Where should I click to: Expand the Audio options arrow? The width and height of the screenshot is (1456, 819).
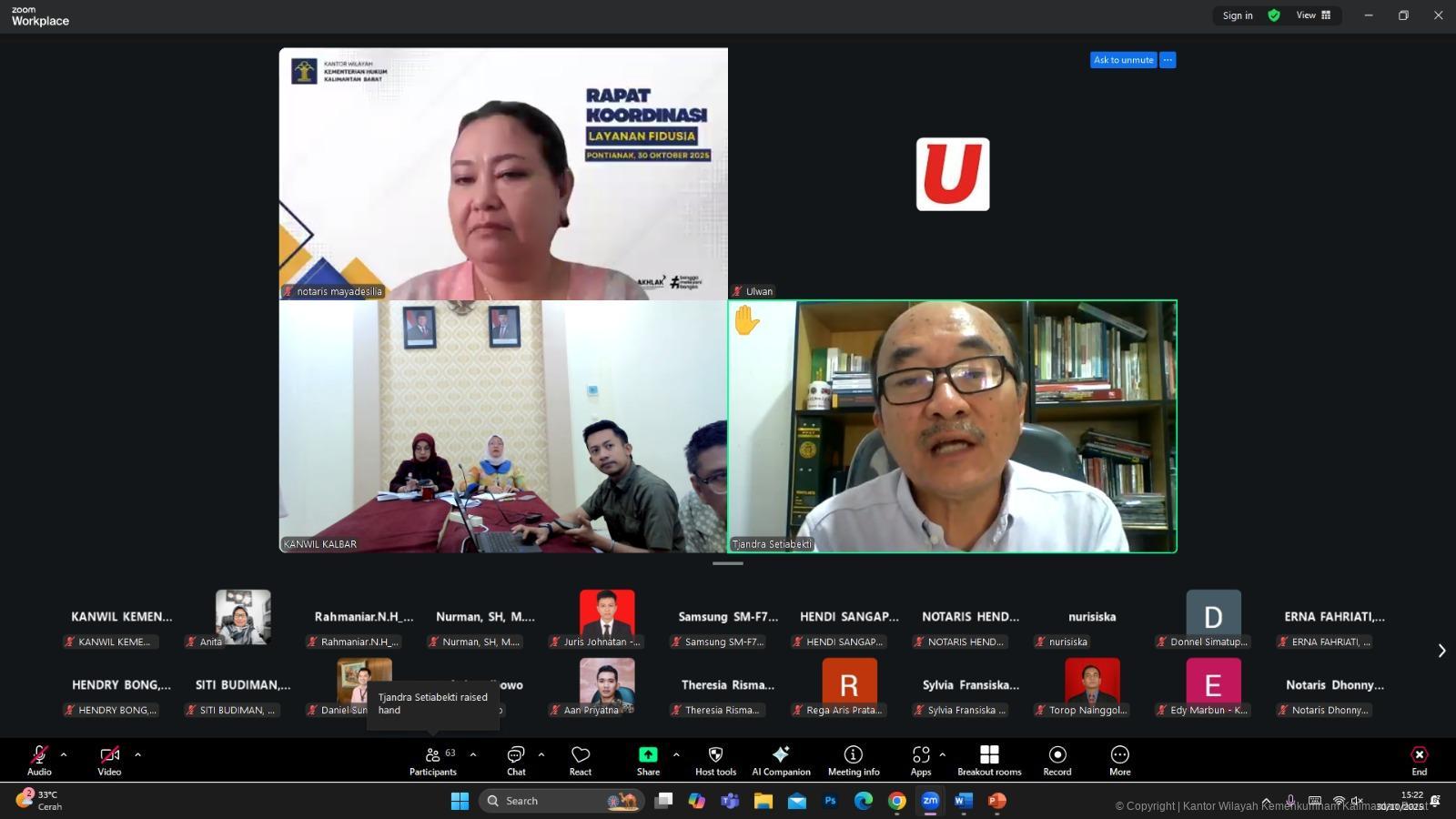coord(64,754)
